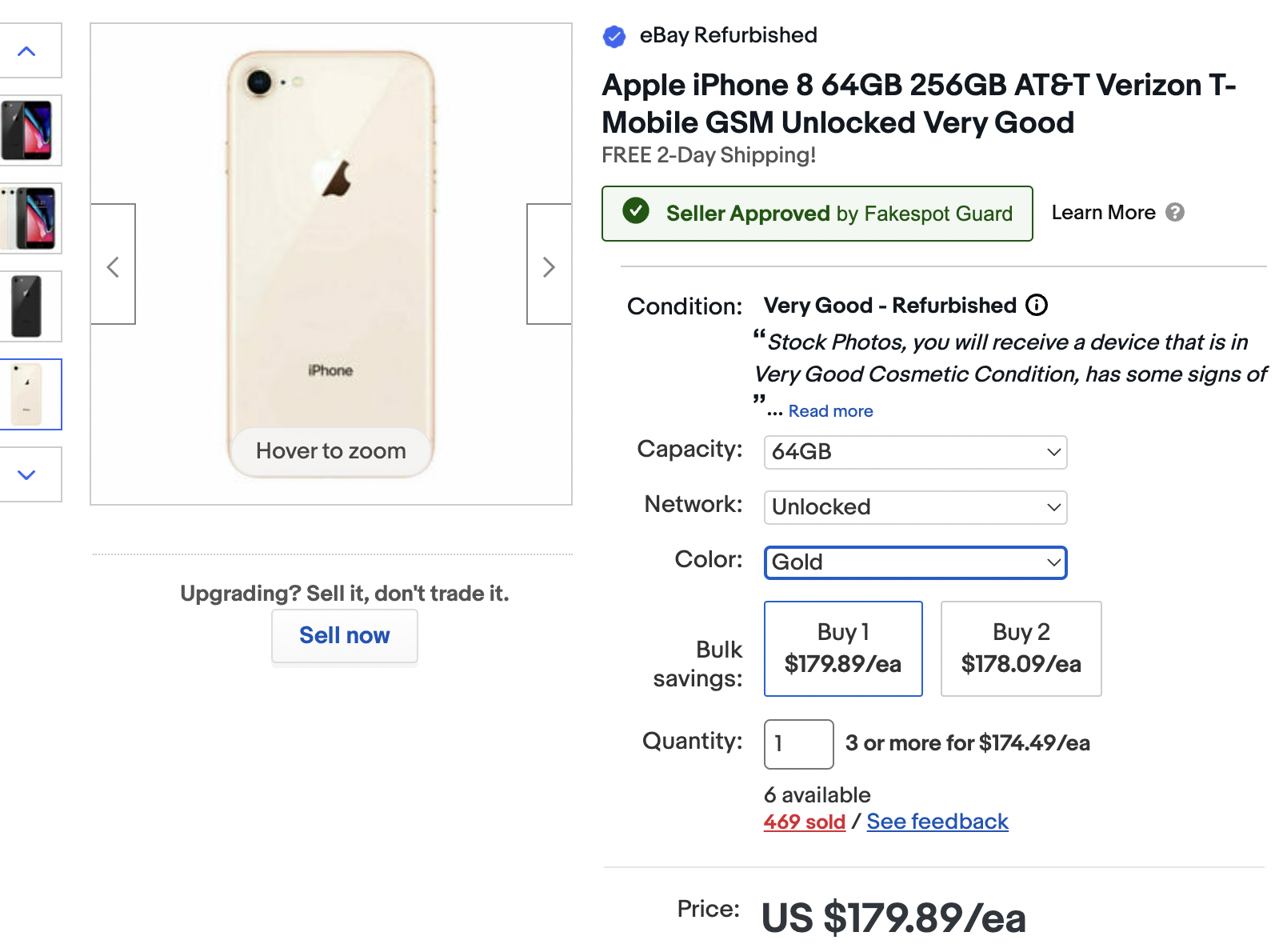Select the Buy 2 $178.09/ea option

(1021, 649)
